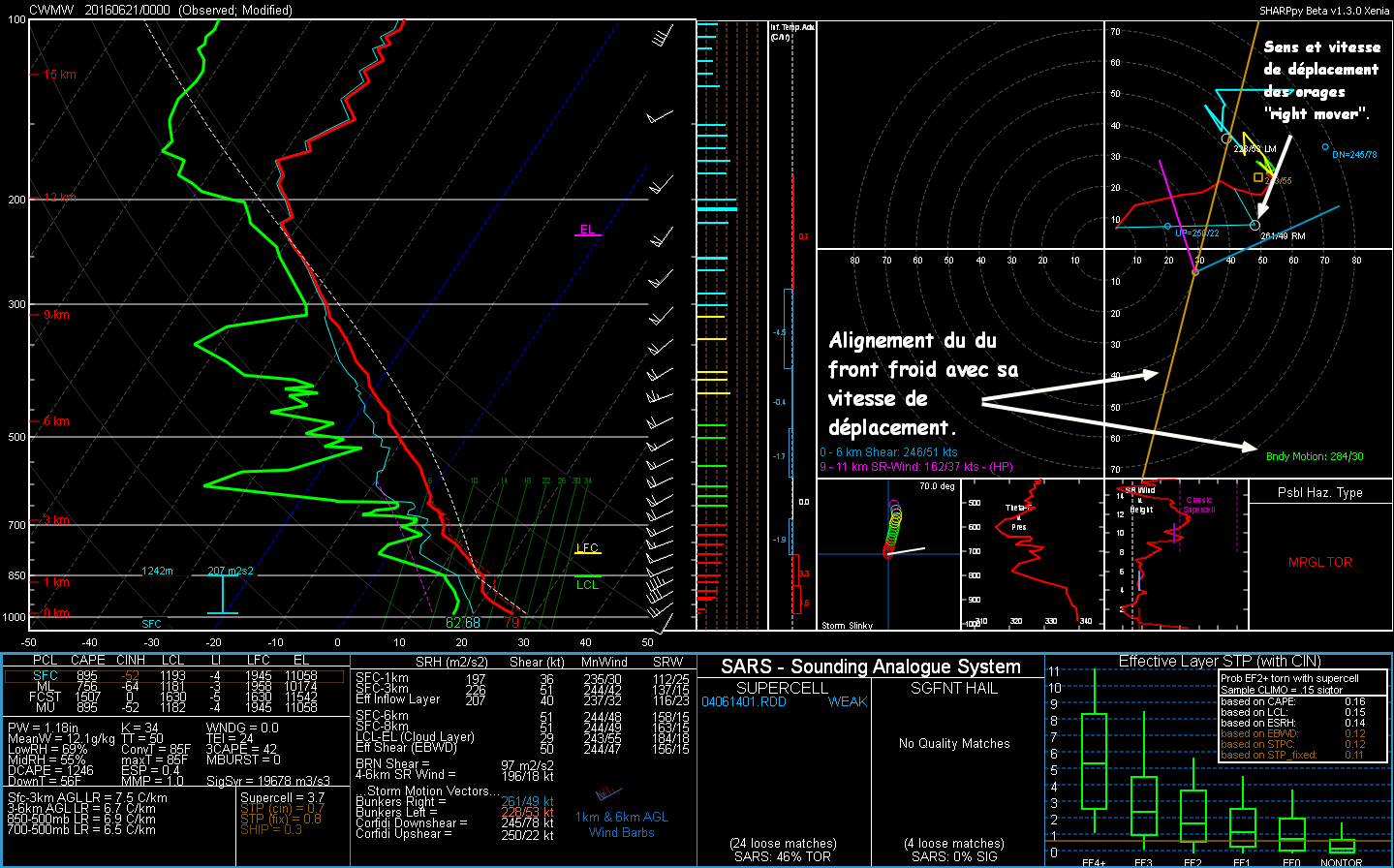
Task: Select the SFC parcel row
Action: tap(46, 675)
